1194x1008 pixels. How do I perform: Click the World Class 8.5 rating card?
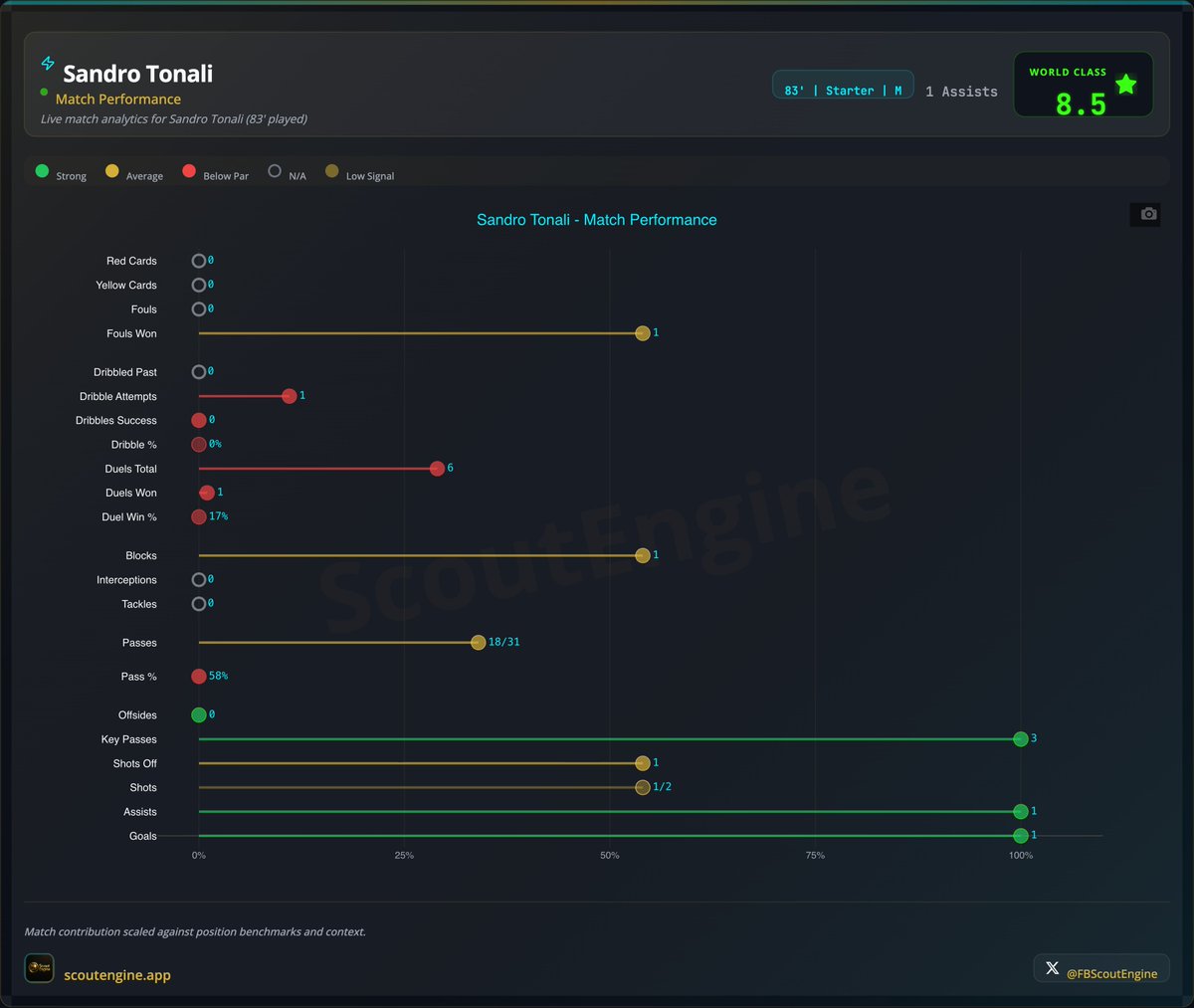point(1083,85)
